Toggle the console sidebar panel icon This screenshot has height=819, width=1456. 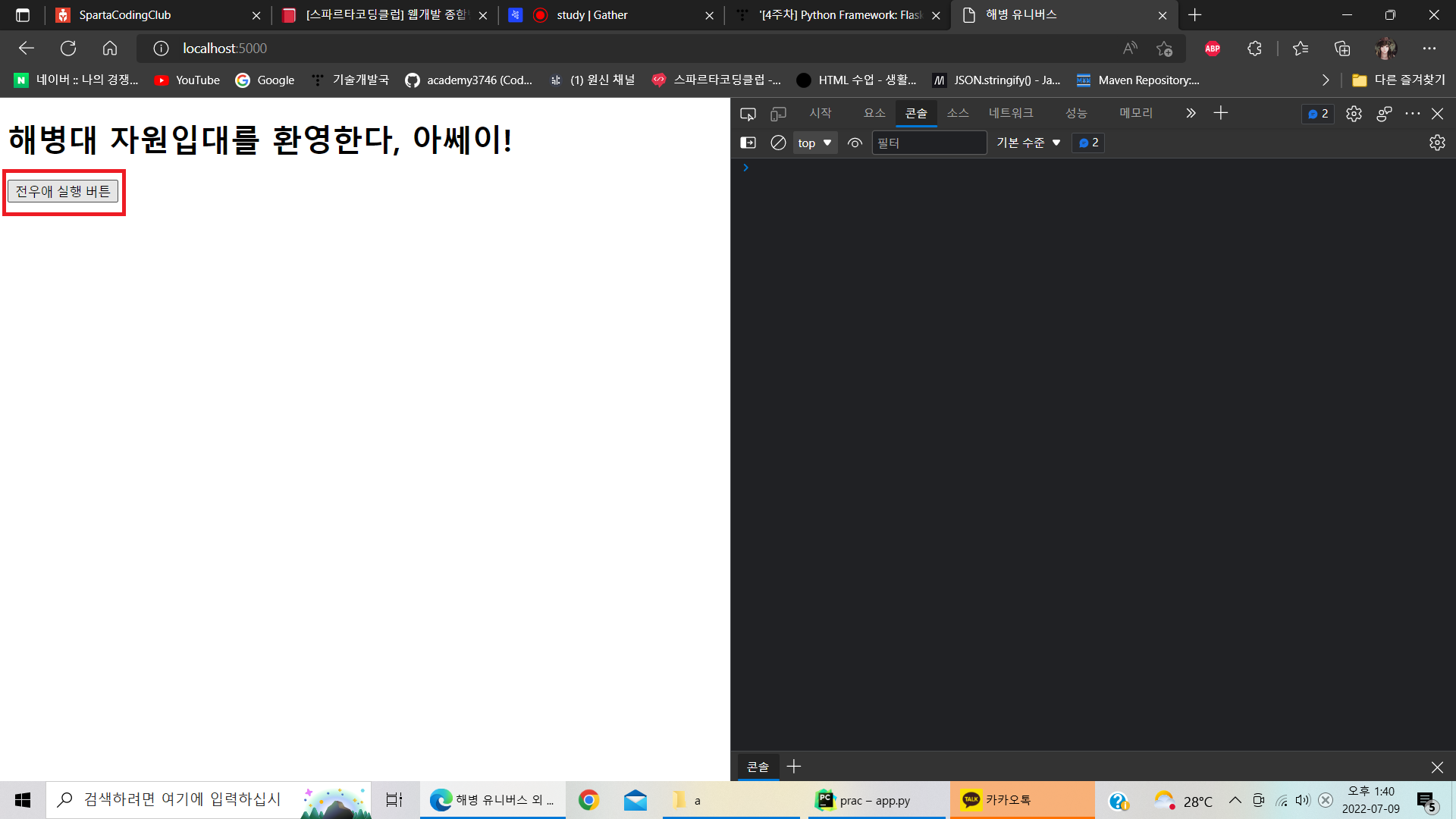[x=748, y=143]
